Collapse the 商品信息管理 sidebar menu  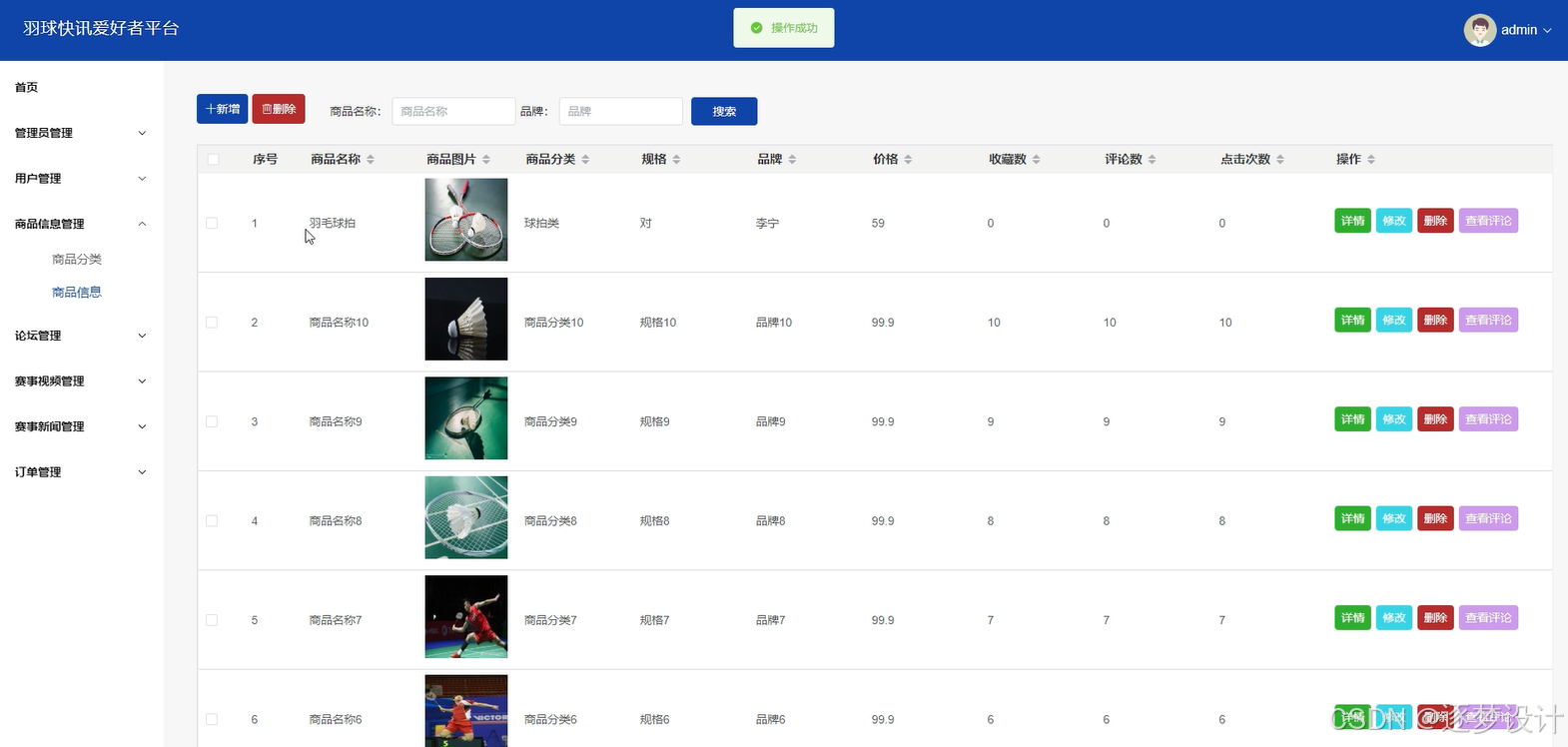tap(81, 224)
